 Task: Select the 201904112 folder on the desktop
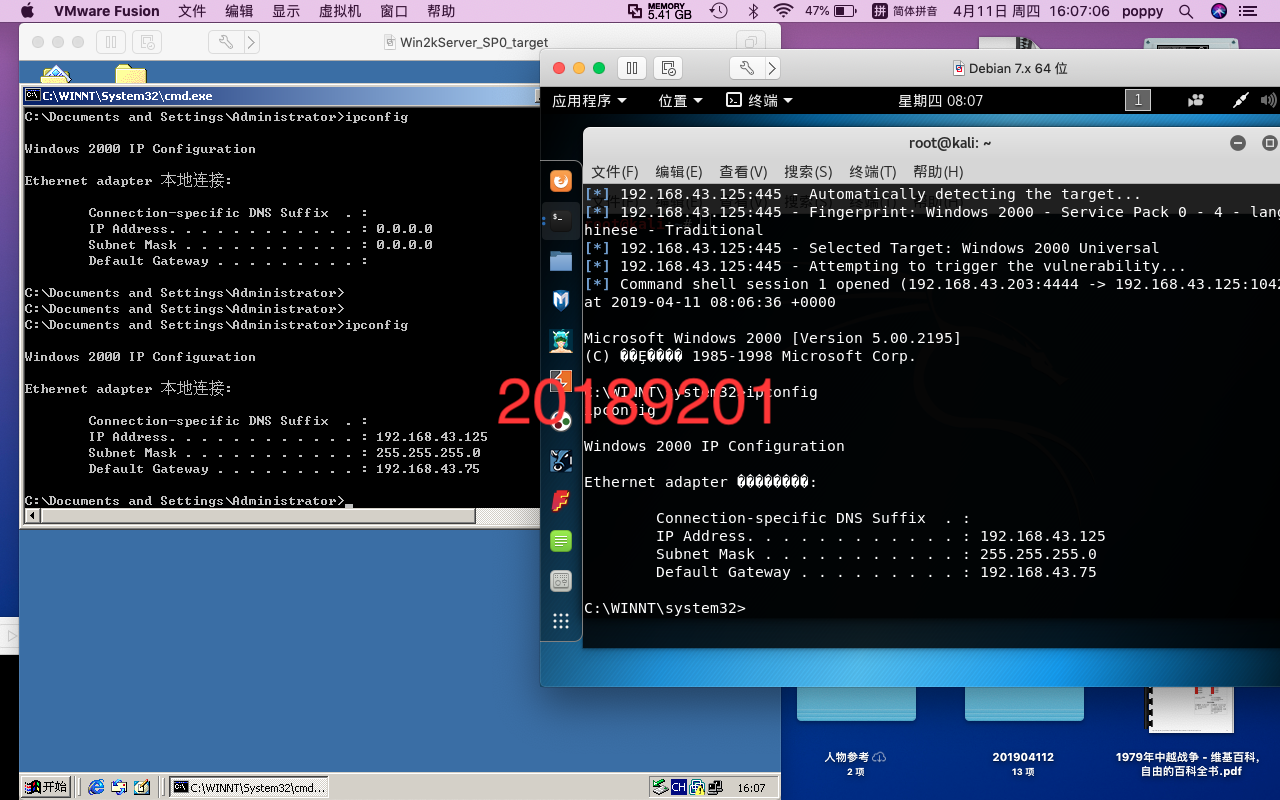pyautogui.click(x=1023, y=757)
